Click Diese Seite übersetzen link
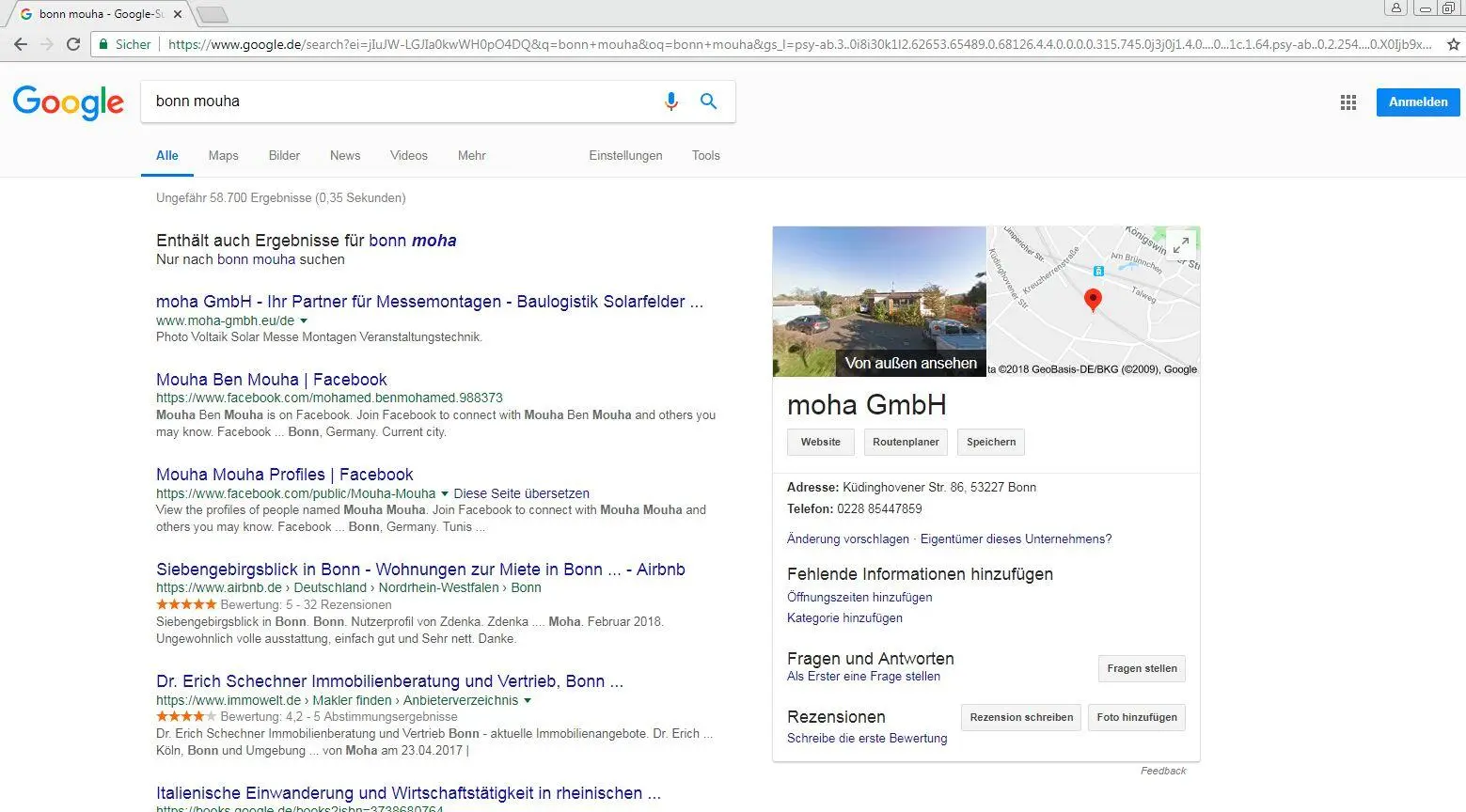 pyautogui.click(x=522, y=493)
